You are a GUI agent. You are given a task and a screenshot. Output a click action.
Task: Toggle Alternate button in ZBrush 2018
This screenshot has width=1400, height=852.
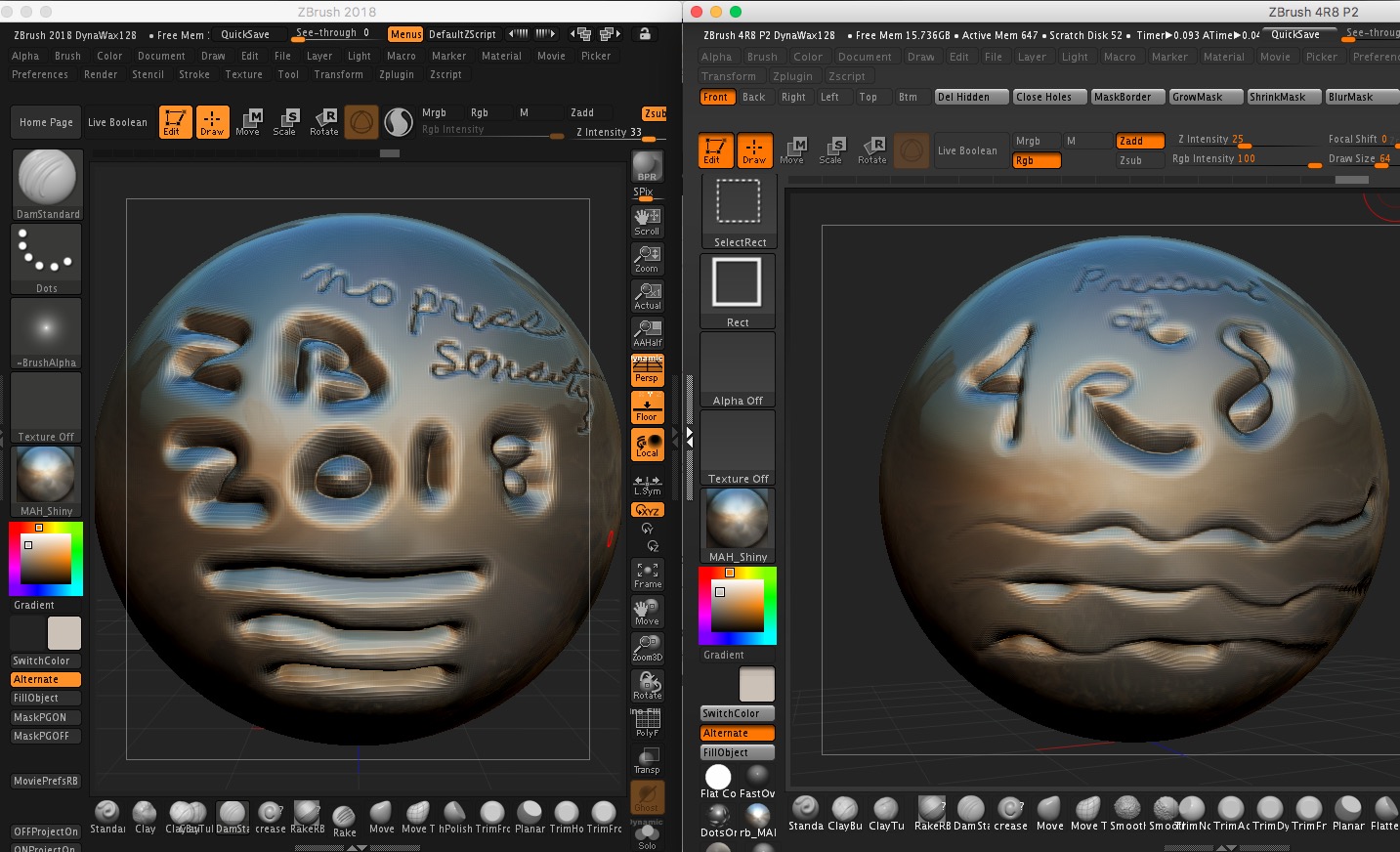(x=46, y=679)
